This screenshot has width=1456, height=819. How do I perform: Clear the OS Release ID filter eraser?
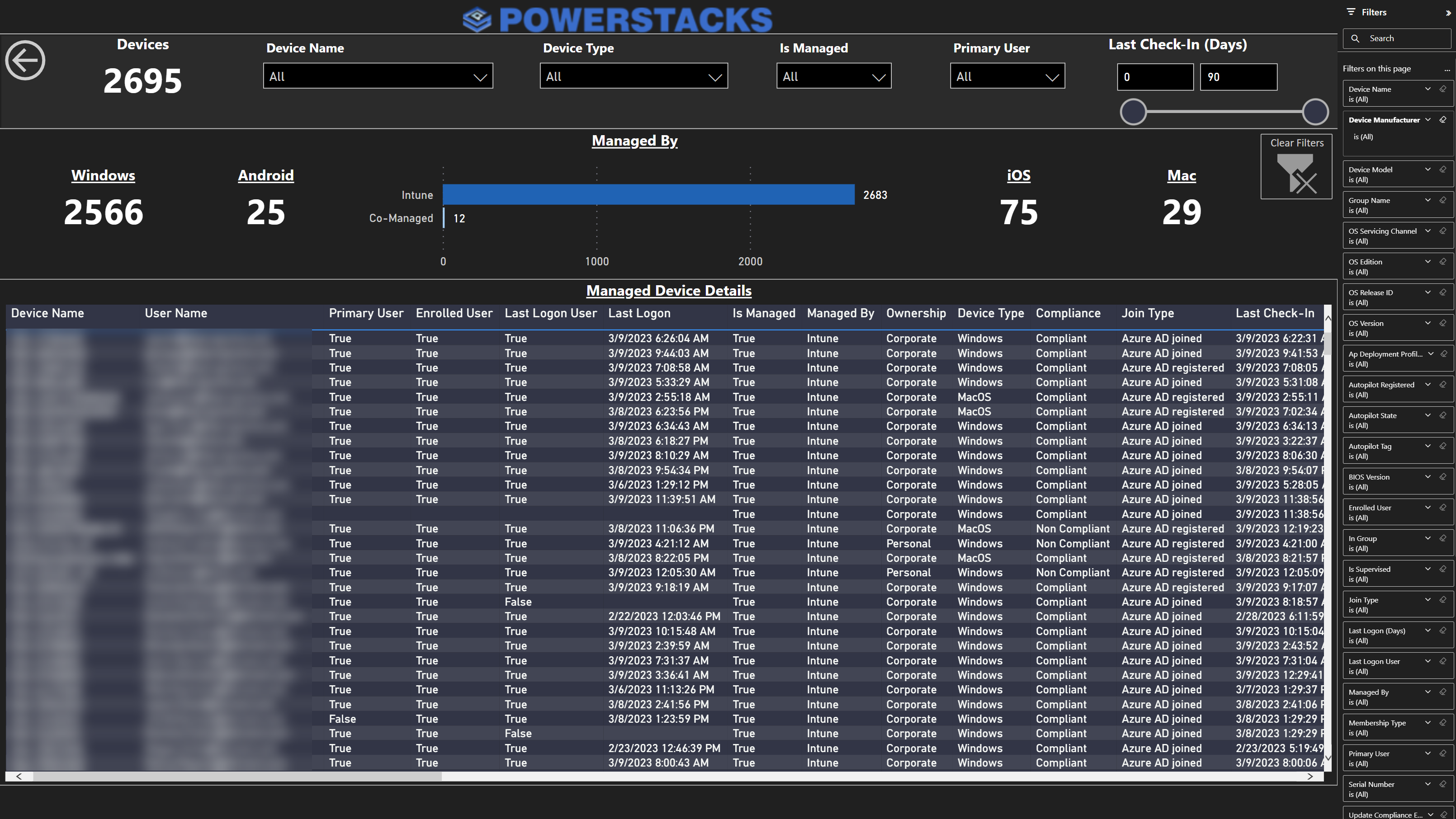pos(1442,292)
